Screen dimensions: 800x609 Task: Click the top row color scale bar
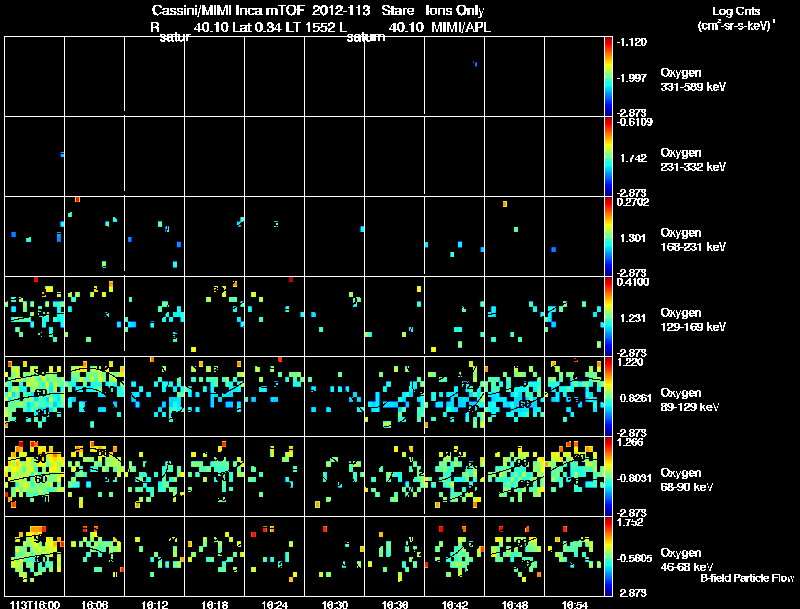click(x=608, y=77)
